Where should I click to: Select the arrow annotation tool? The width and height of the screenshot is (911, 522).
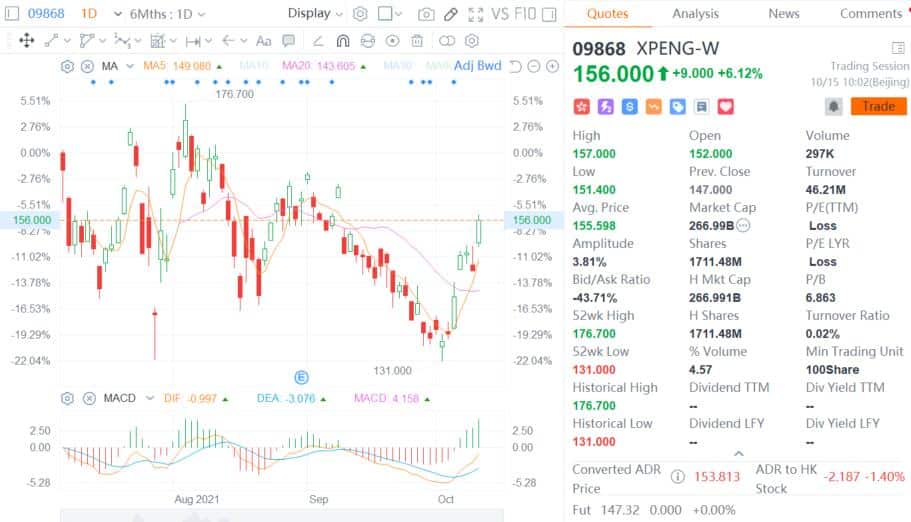228,41
